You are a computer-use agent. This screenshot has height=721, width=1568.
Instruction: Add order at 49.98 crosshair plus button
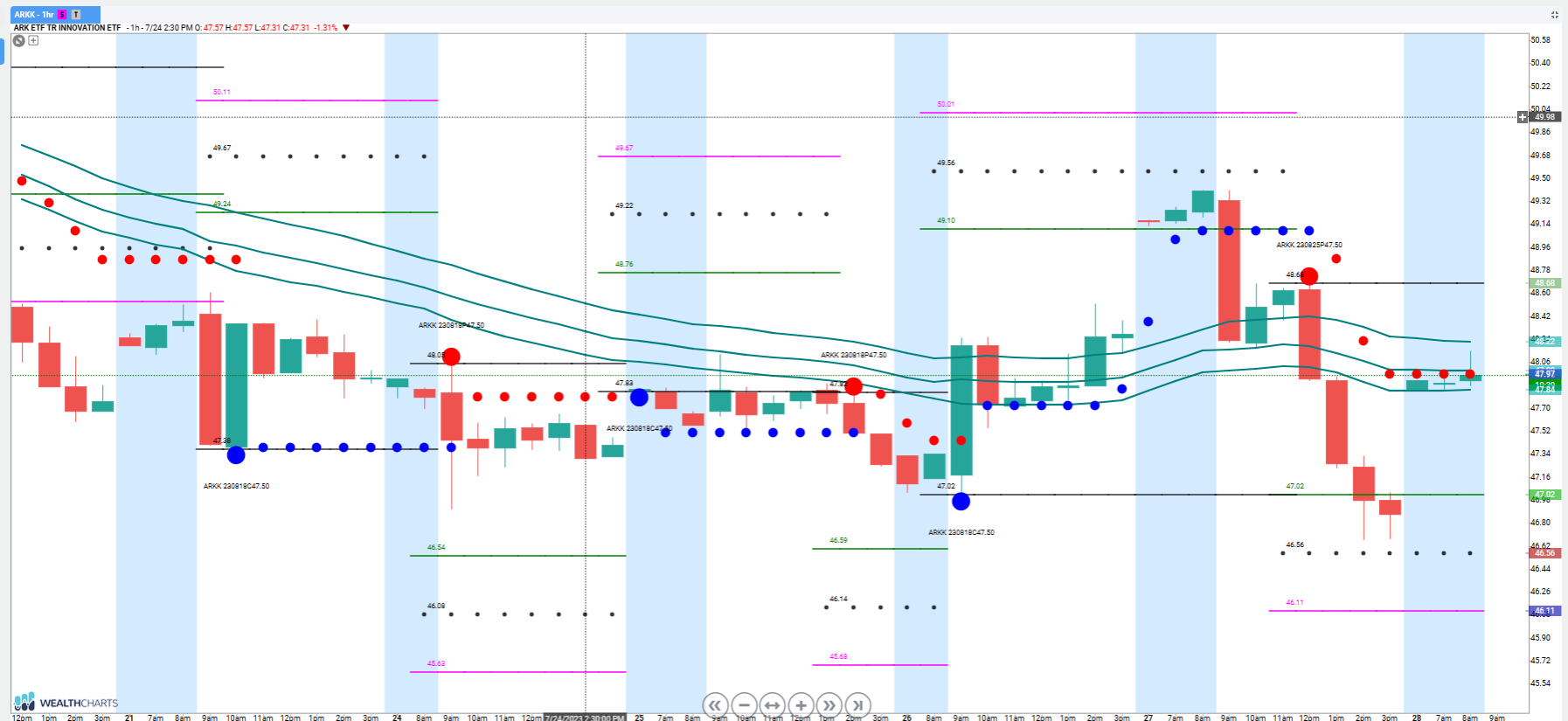point(1522,117)
